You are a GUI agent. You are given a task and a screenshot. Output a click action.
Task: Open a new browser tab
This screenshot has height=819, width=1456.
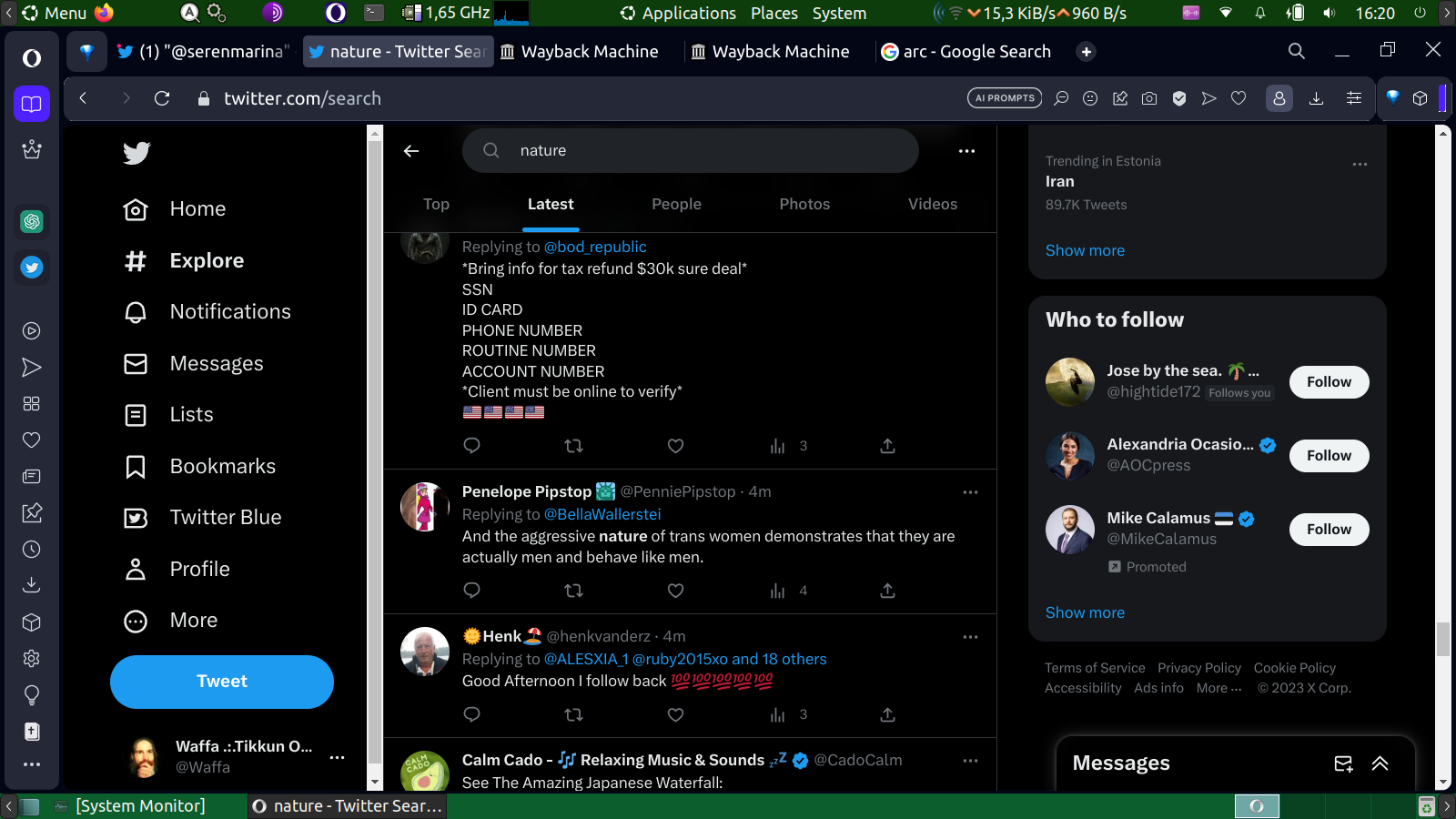(1086, 52)
